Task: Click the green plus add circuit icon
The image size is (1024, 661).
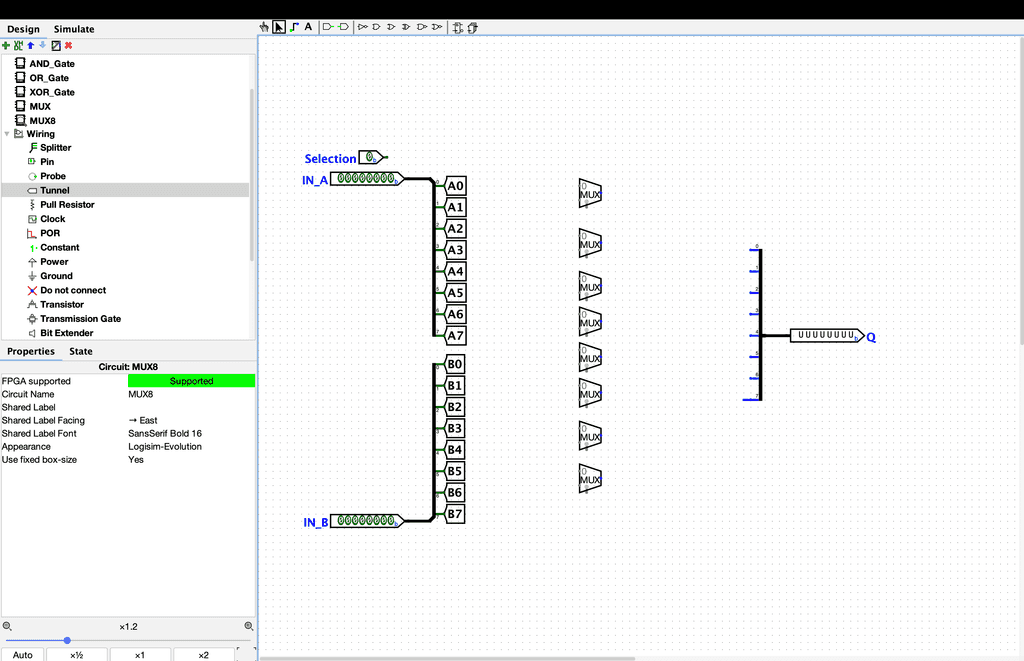Action: coord(6,45)
